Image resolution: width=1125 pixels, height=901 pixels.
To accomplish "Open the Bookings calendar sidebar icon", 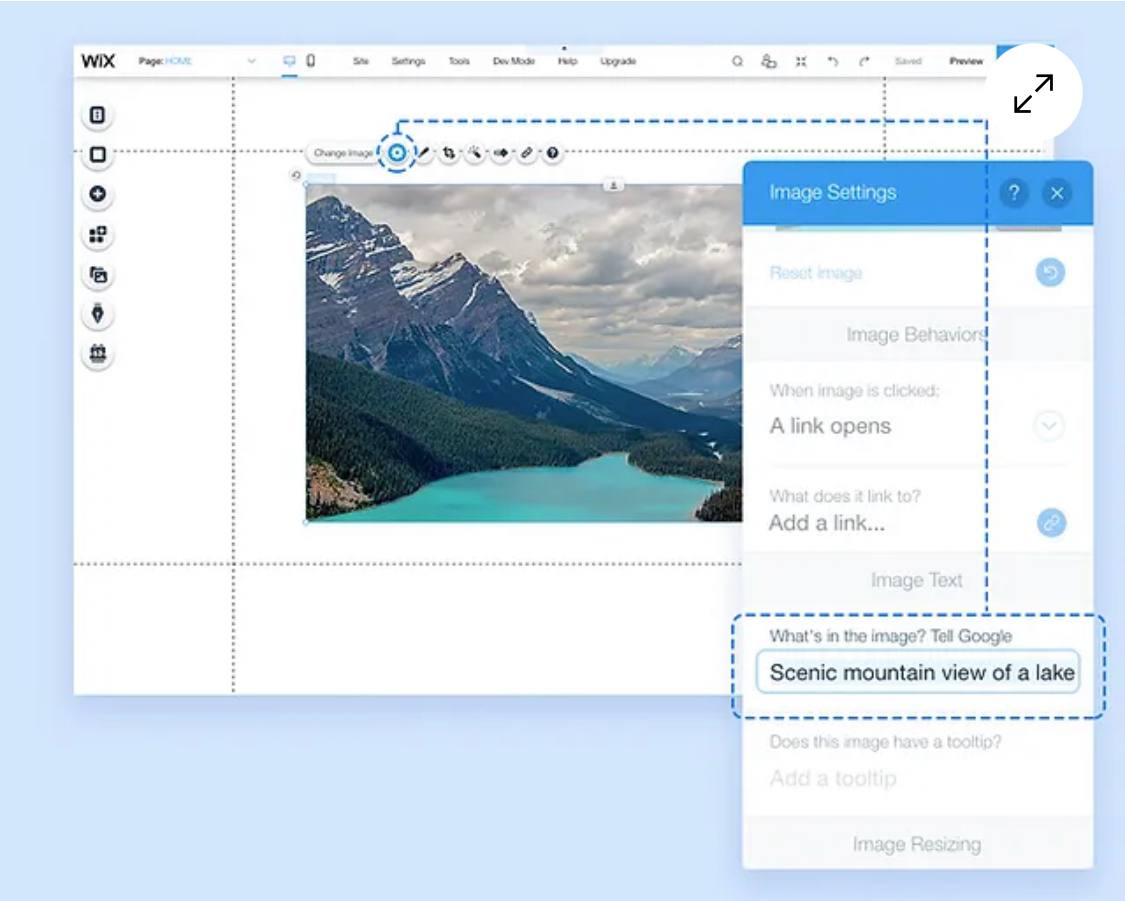I will click(x=98, y=354).
